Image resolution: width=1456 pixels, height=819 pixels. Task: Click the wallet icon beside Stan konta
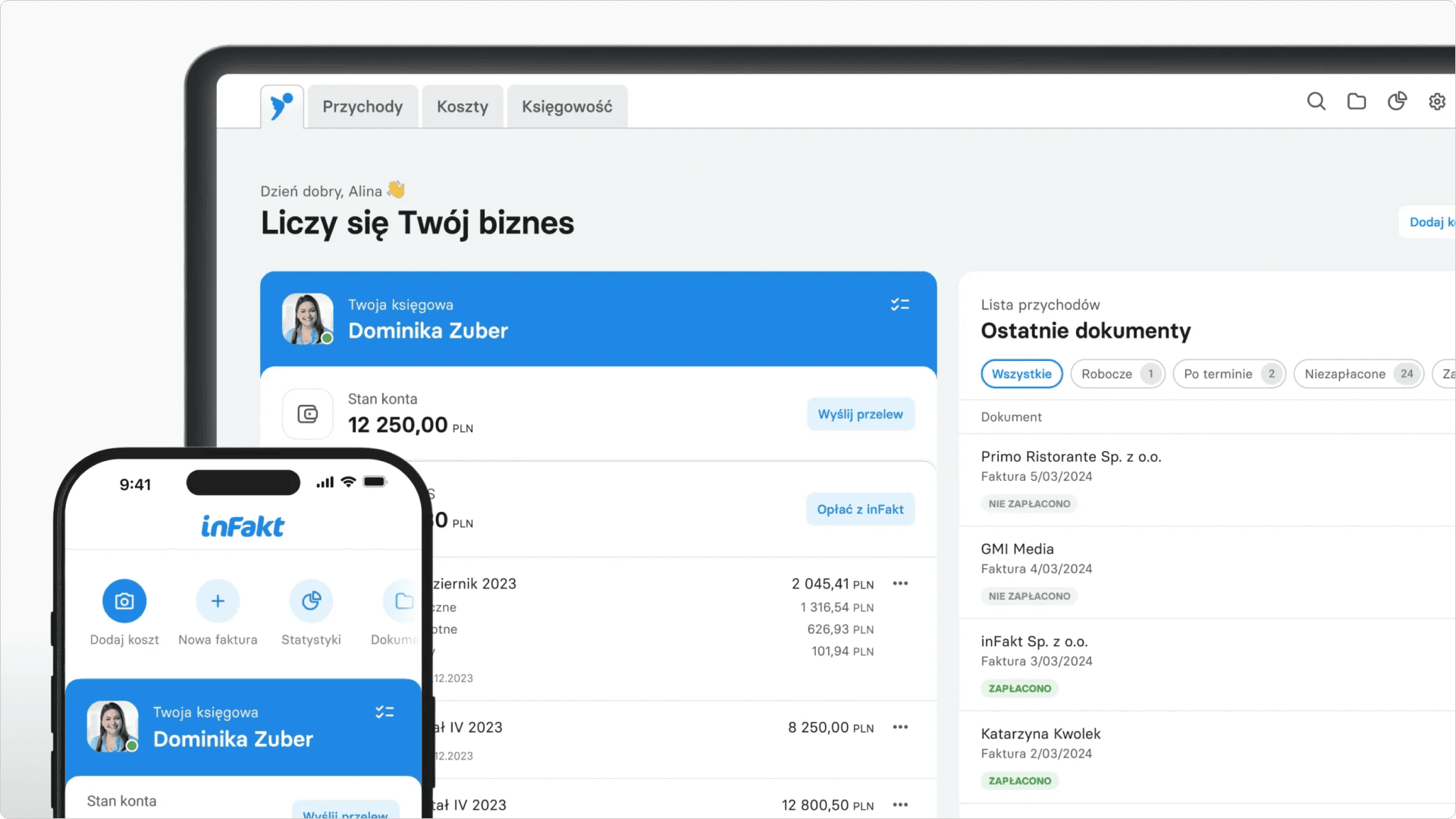click(308, 414)
